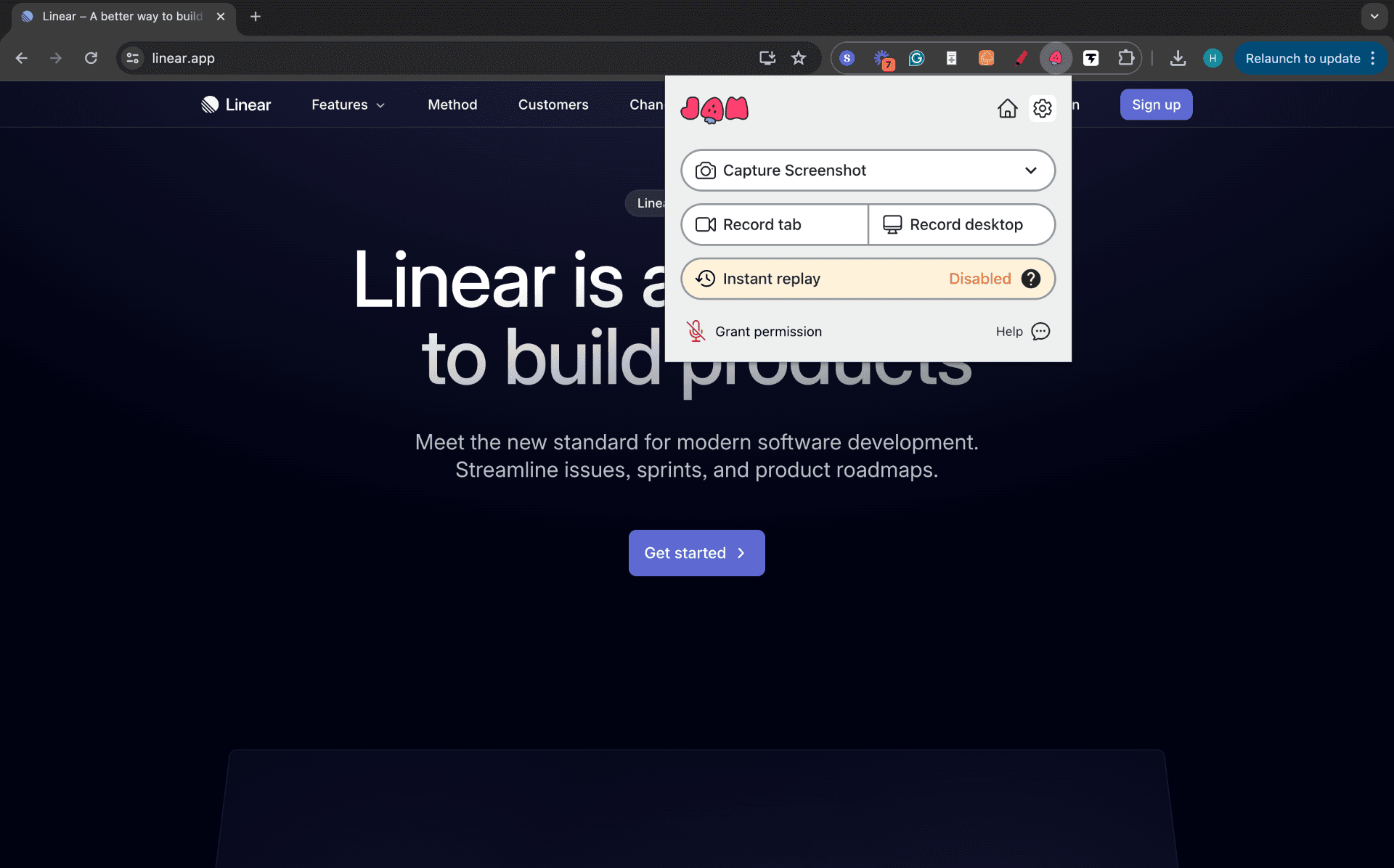This screenshot has width=1394, height=868.
Task: Go back to previous page
Action: pos(22,58)
